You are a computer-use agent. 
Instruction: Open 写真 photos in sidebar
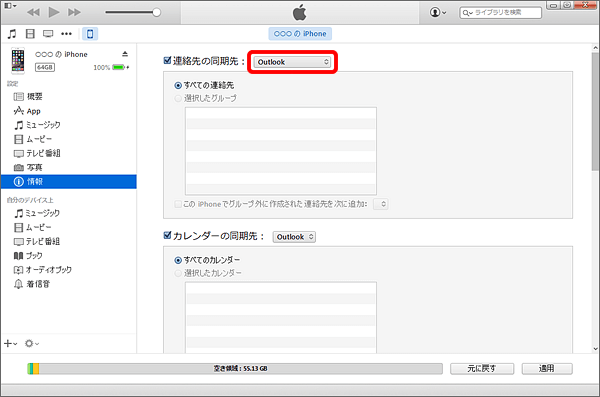tap(28, 167)
